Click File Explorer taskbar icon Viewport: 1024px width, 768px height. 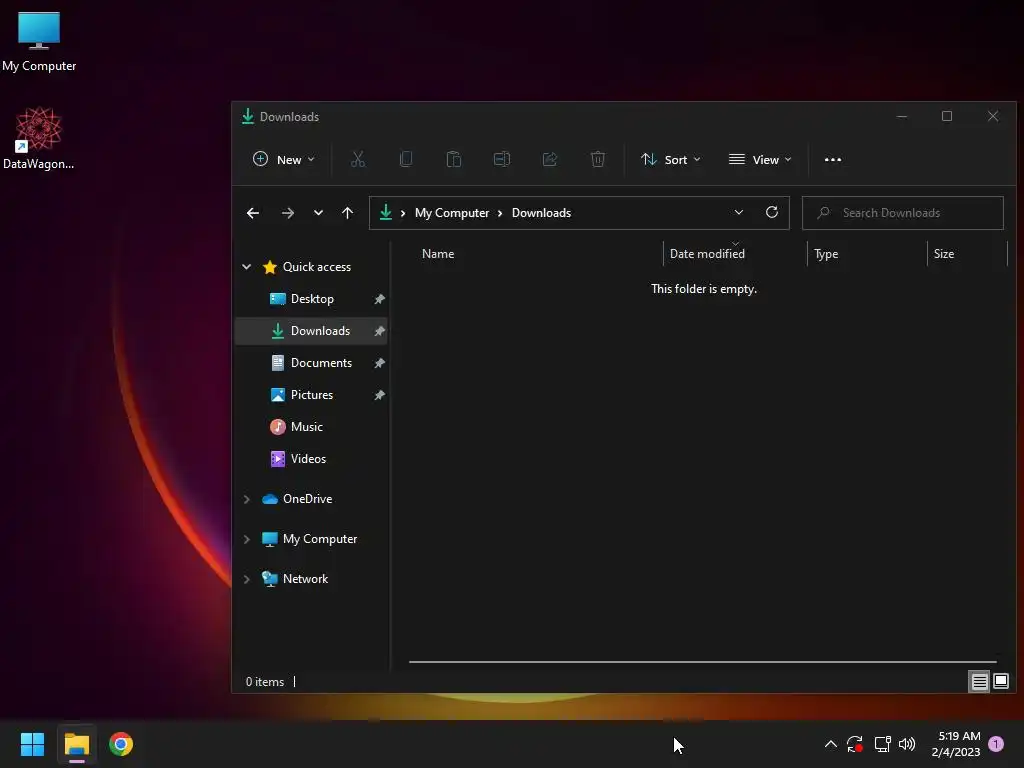[76, 744]
